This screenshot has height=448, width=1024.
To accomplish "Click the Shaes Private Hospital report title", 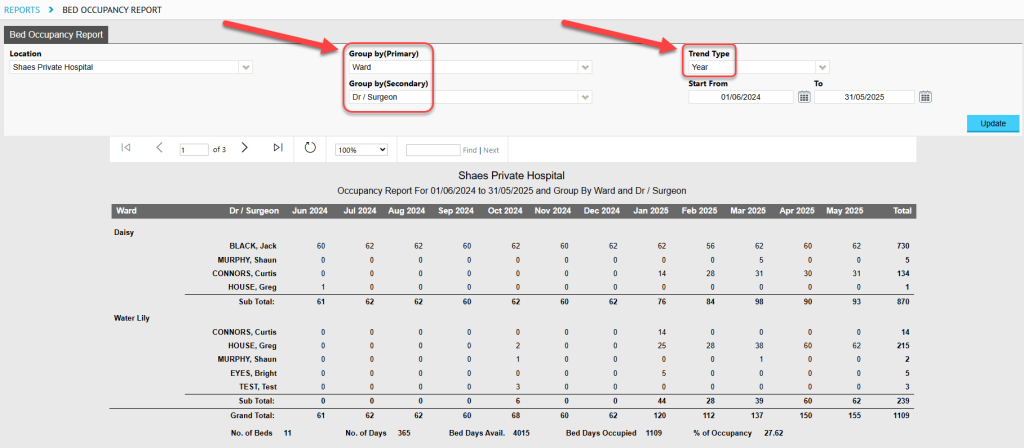I will (x=511, y=176).
